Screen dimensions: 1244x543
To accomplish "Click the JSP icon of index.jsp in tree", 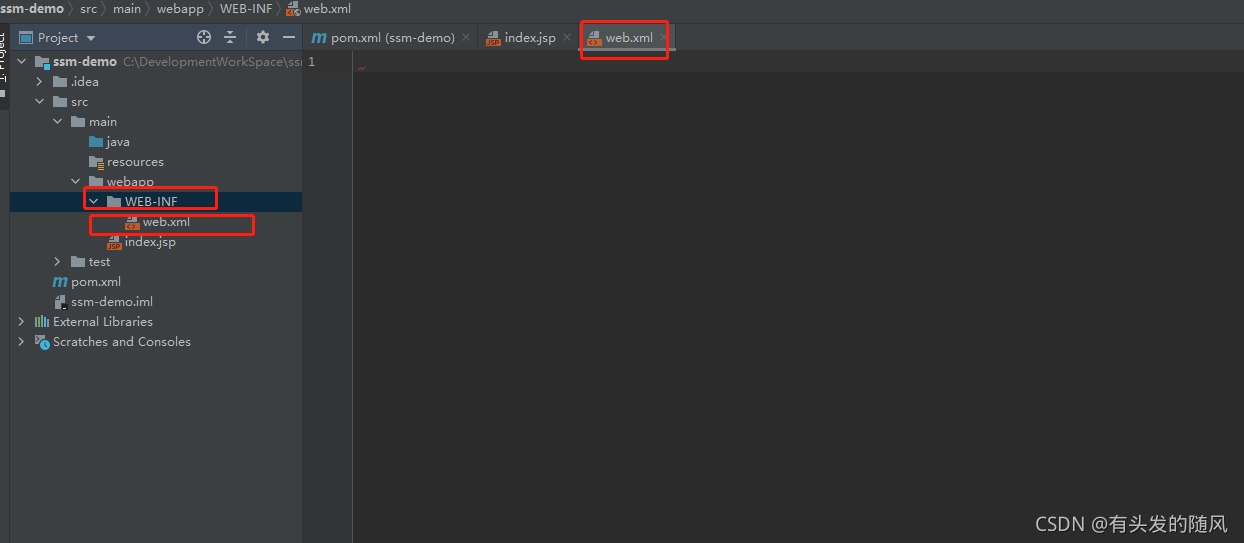I will coord(114,241).
